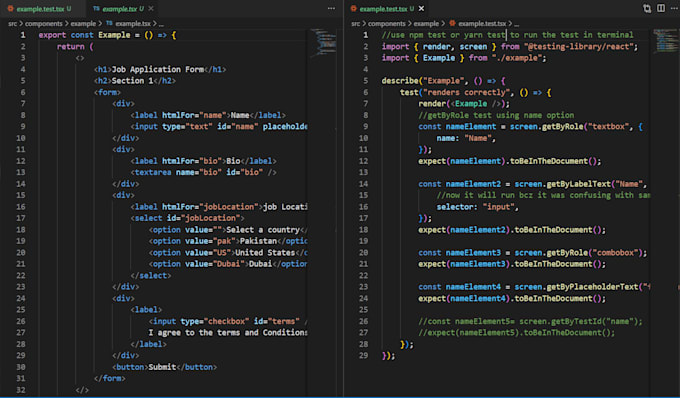Click the 'now it will run bcz' comment
Image resolution: width=680 pixels, height=398 pixels.
pyautogui.click(x=543, y=196)
